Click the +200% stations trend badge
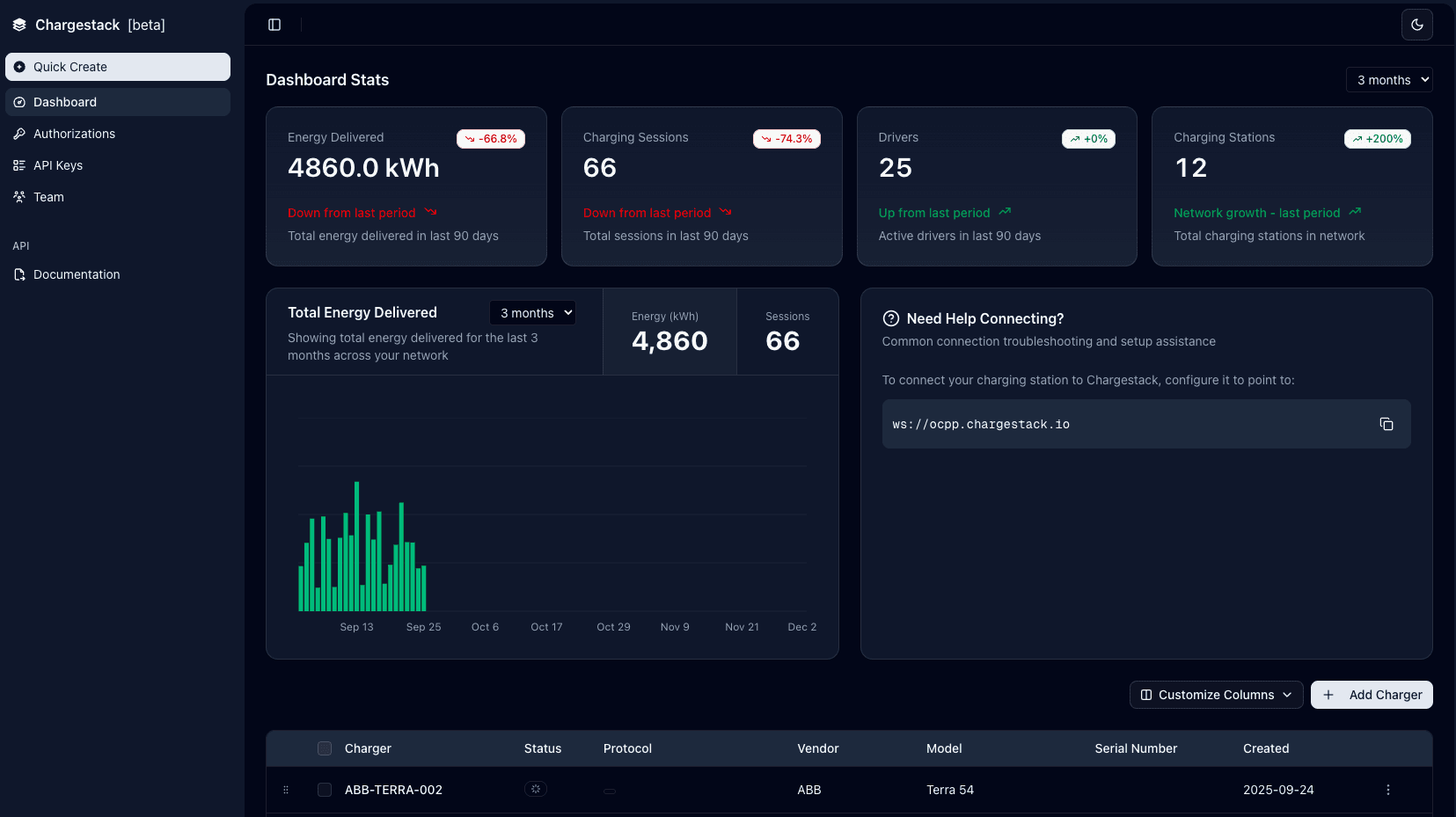 (x=1377, y=139)
